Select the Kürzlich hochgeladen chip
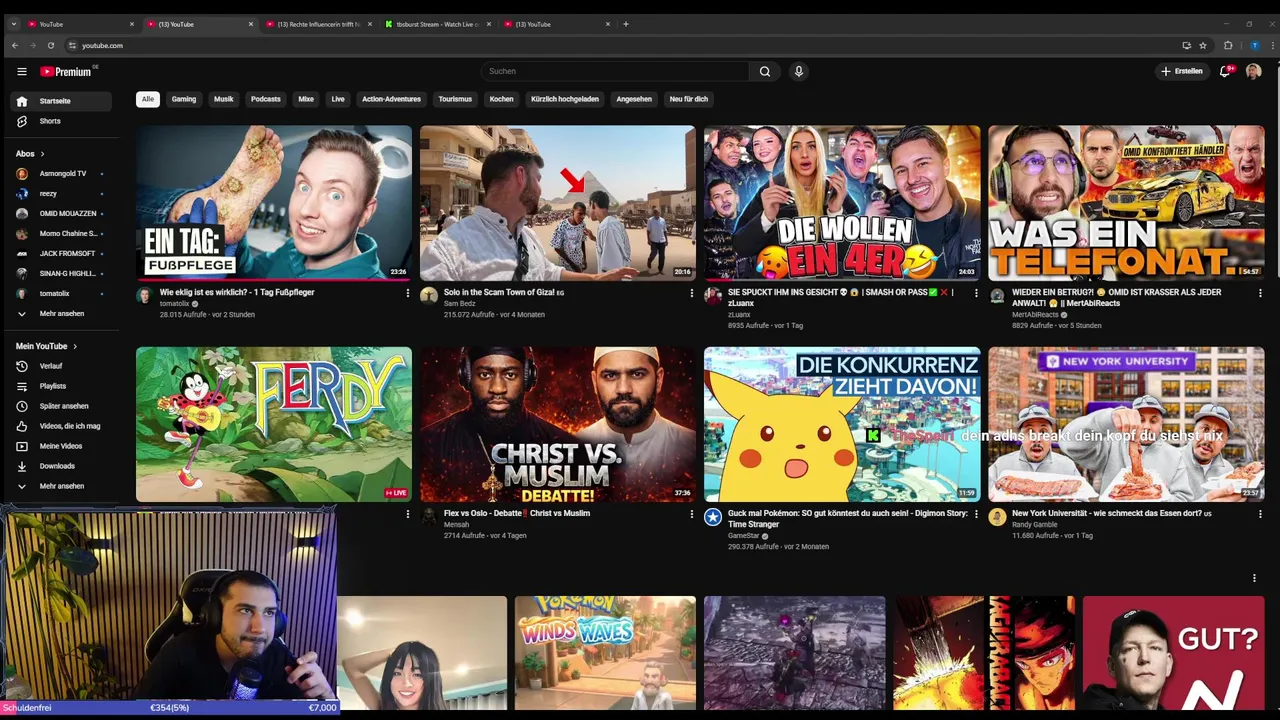Screen dimensions: 1280x720 (x=565, y=99)
